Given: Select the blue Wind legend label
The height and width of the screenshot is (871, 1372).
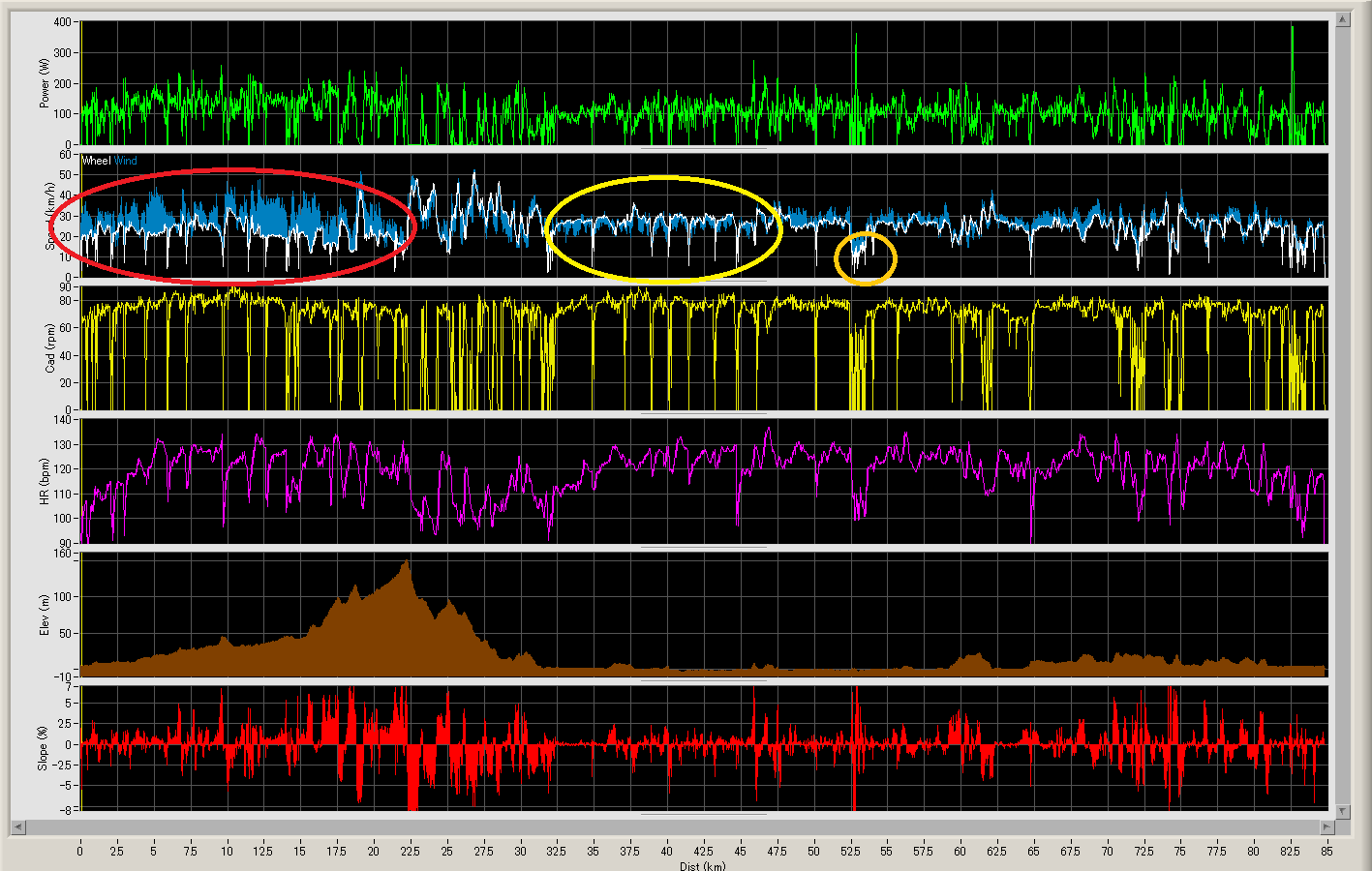Looking at the screenshot, I should pyautogui.click(x=126, y=161).
